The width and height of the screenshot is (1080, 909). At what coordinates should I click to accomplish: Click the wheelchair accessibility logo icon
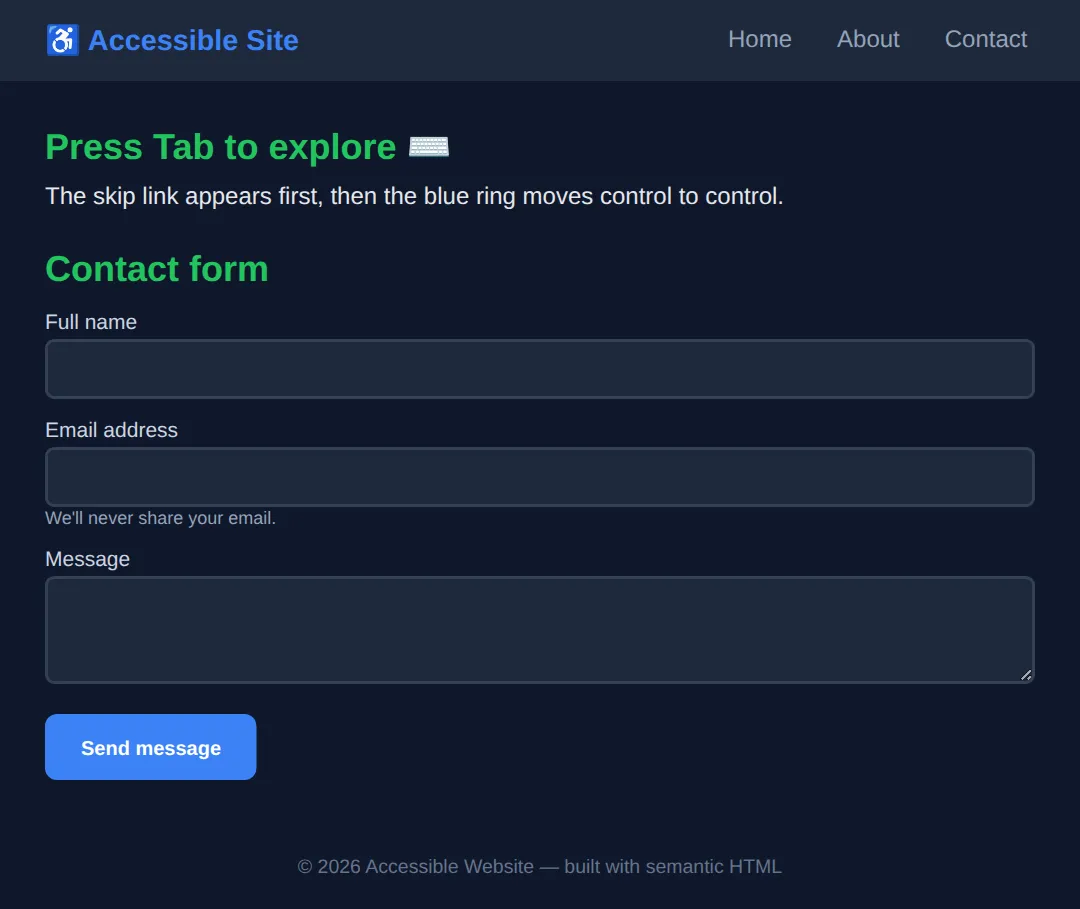[63, 40]
